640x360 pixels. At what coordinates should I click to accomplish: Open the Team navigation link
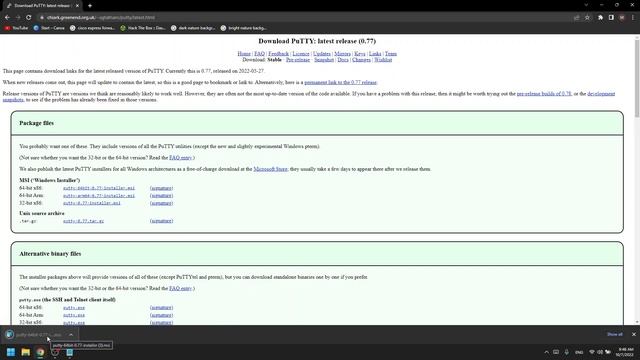tap(391, 53)
